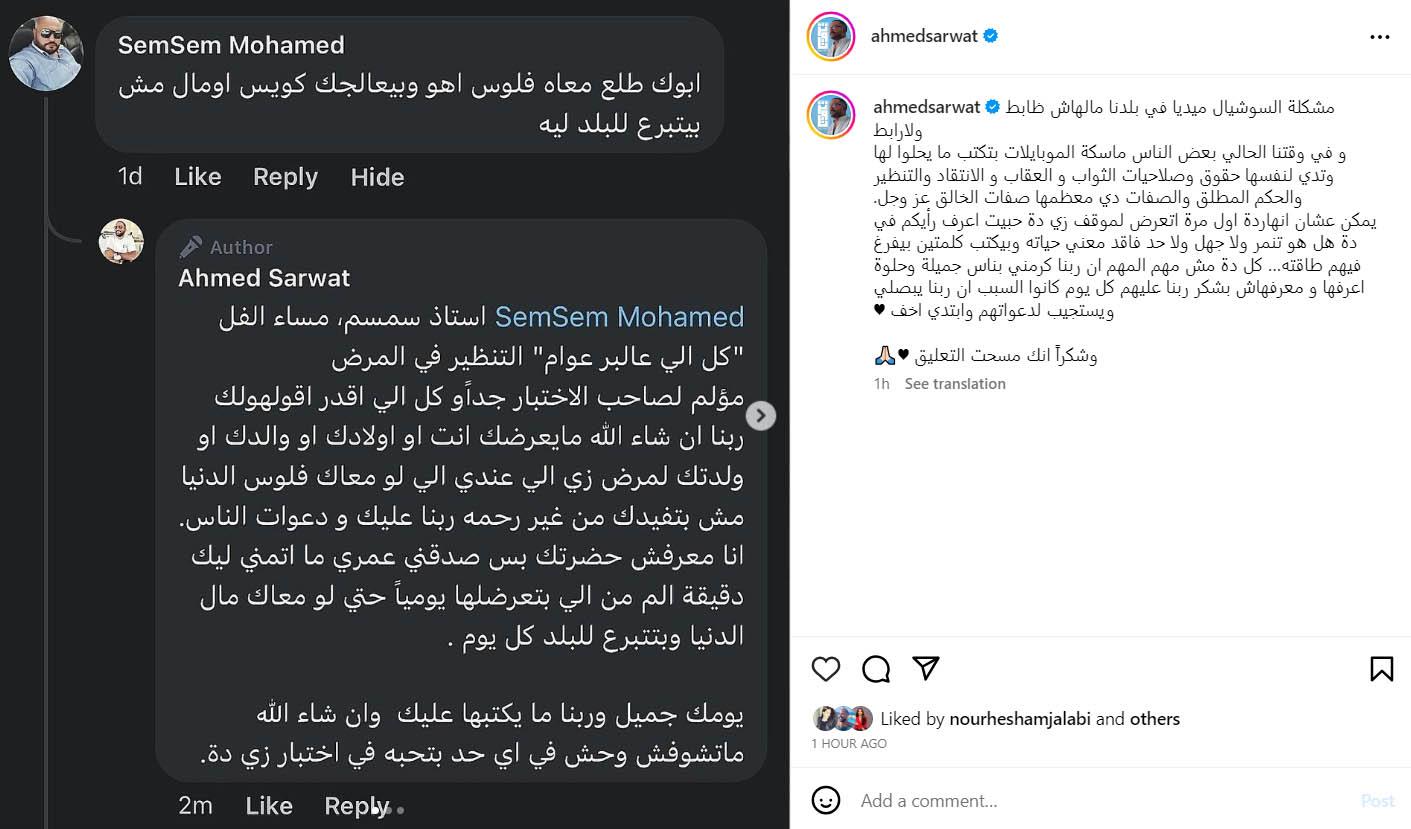Open the post options with the three-dot menu
The width and height of the screenshot is (1411, 829).
(x=1380, y=36)
